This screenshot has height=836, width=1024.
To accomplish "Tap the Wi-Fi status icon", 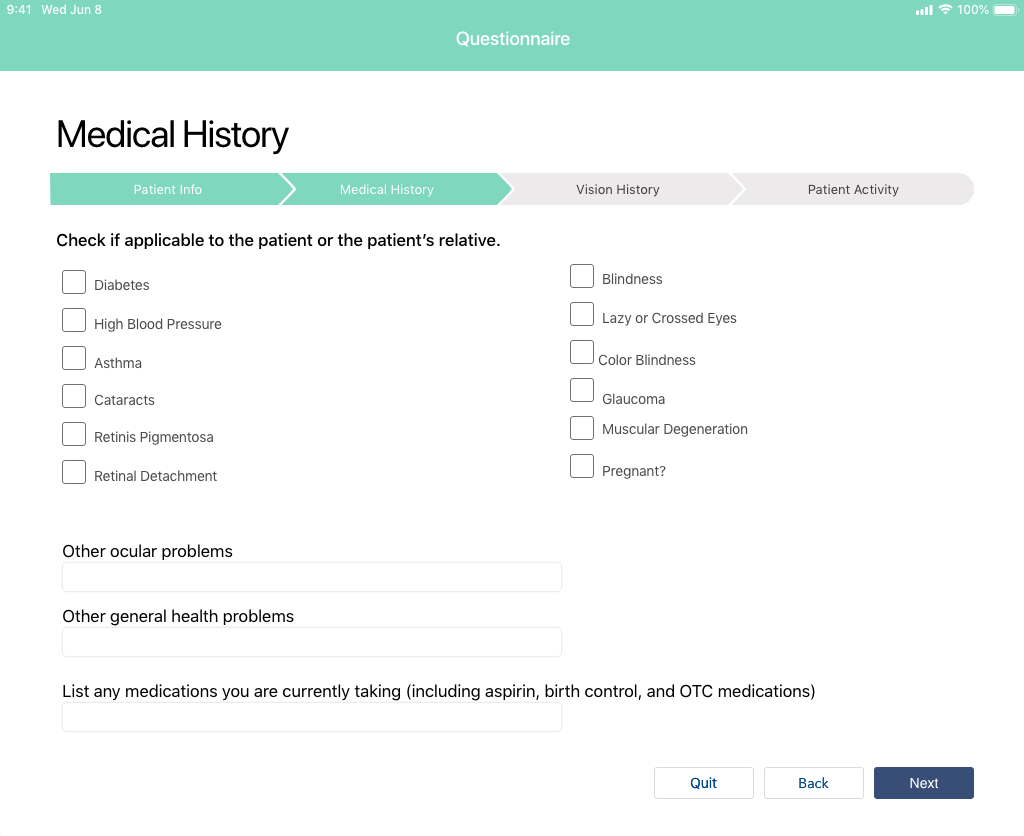I will pyautogui.click(x=945, y=10).
